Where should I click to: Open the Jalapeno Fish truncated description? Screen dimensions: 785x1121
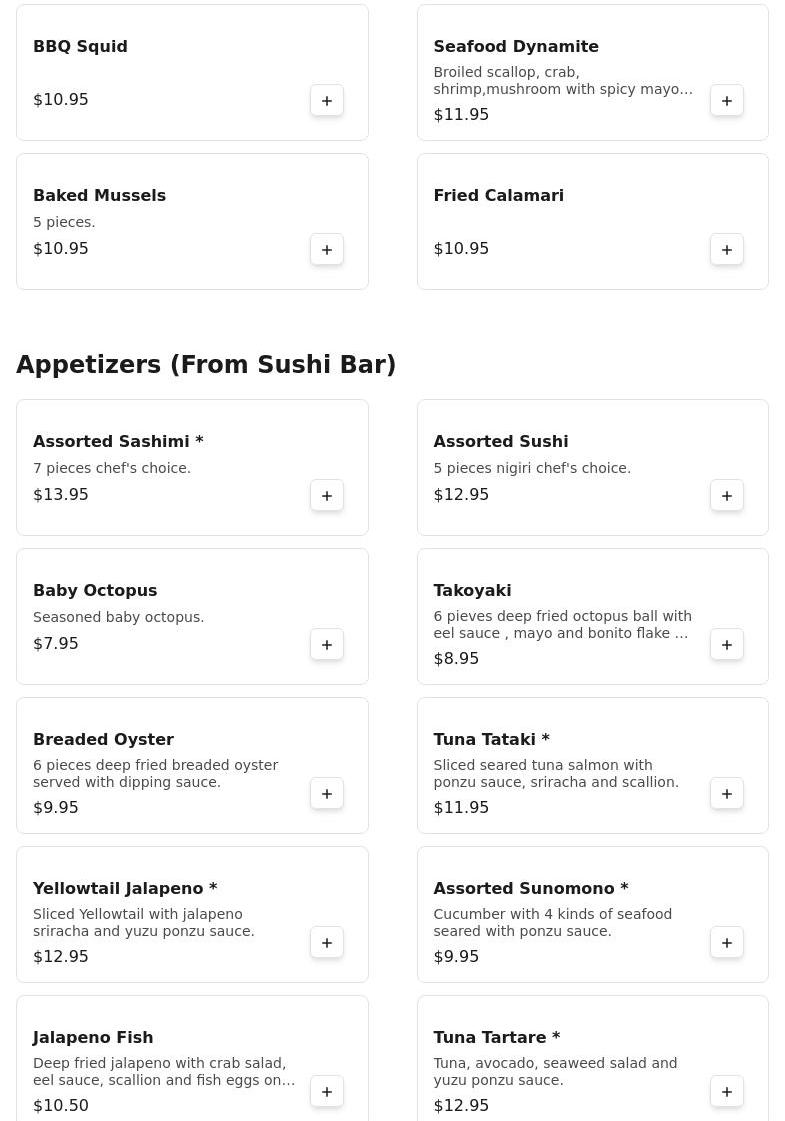(164, 1071)
